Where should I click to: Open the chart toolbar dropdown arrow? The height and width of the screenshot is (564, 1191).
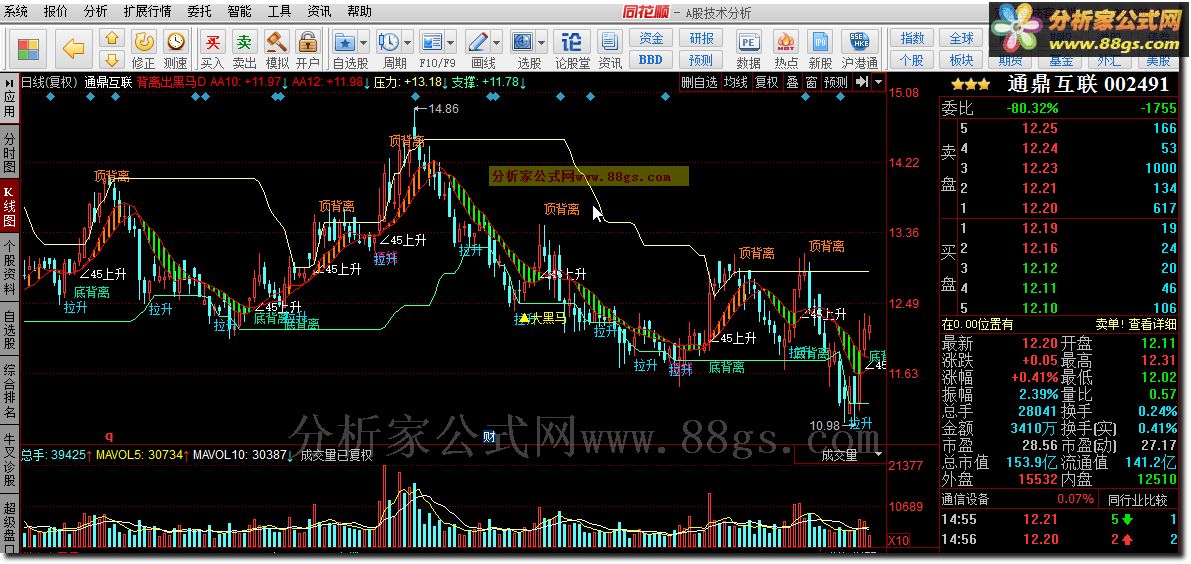point(879,82)
